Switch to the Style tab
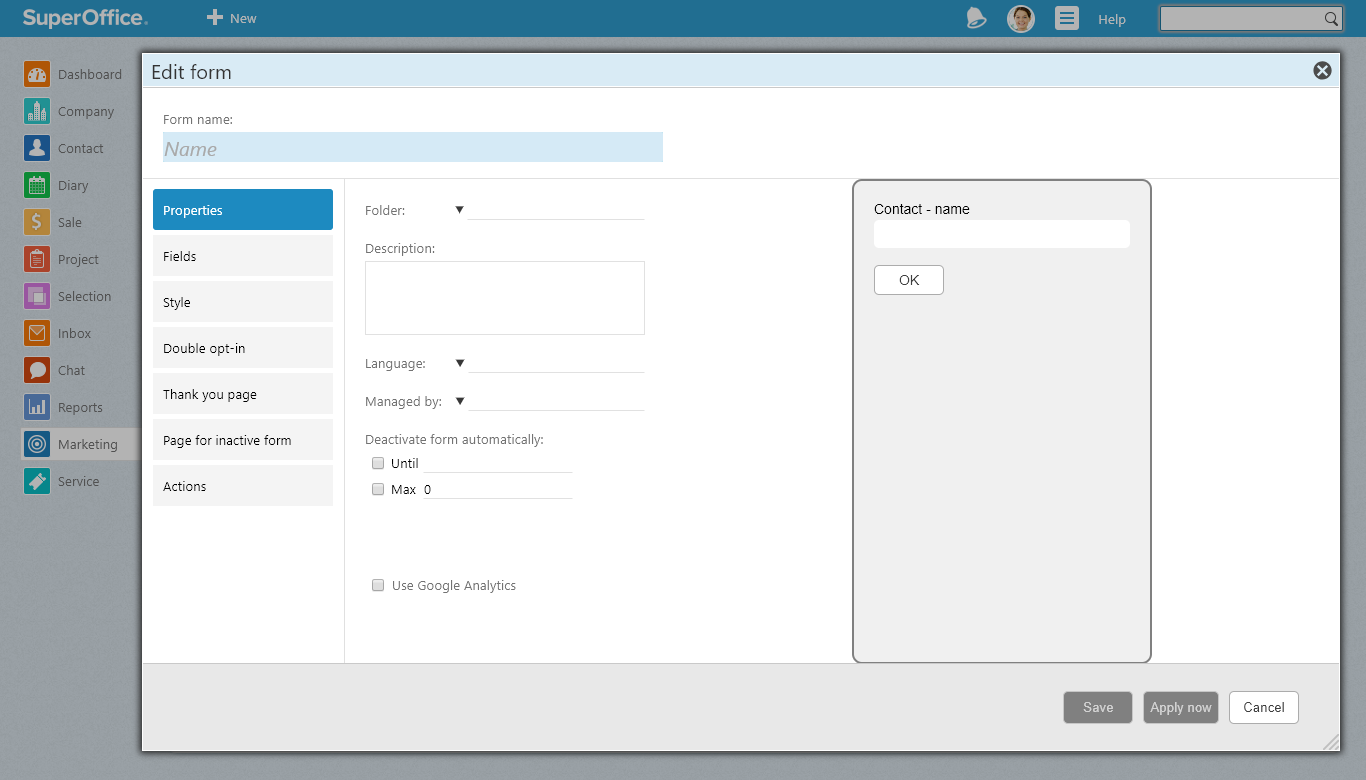This screenshot has width=1366, height=780. click(243, 302)
